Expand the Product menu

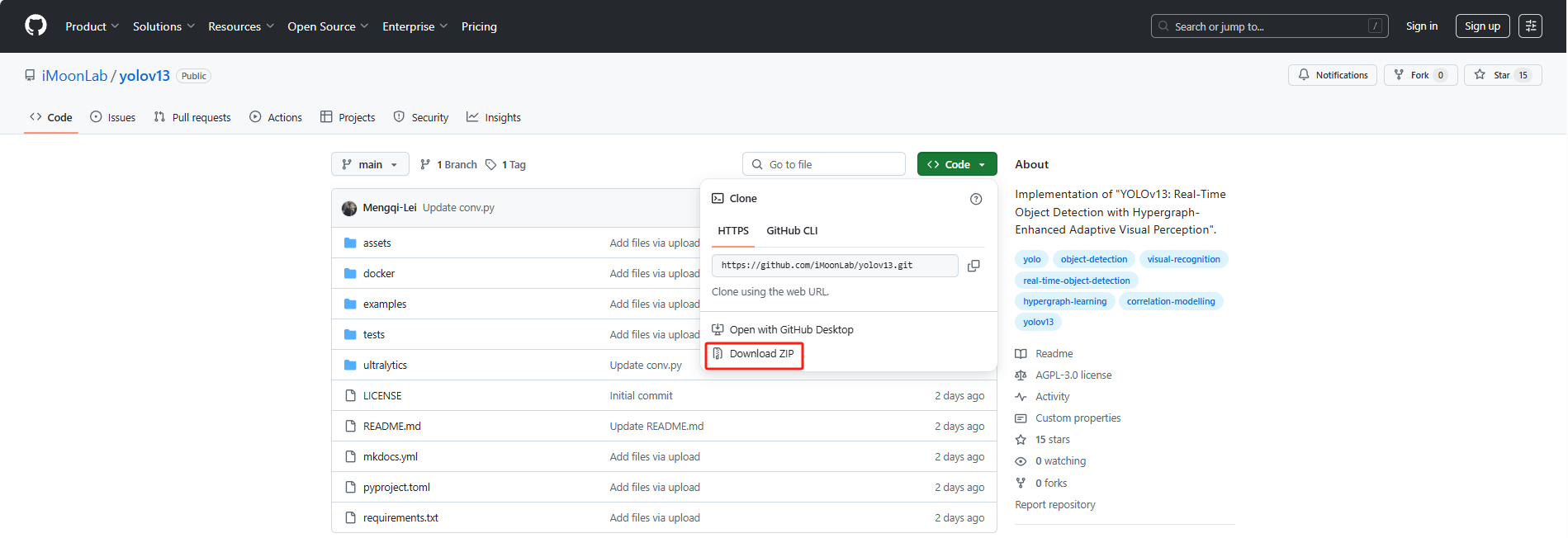(x=92, y=26)
